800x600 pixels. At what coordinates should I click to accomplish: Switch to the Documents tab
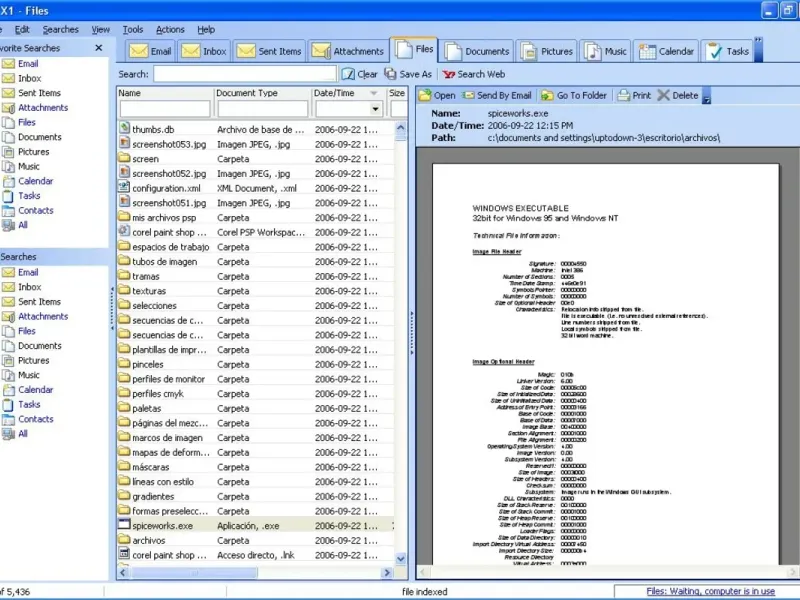click(477, 51)
